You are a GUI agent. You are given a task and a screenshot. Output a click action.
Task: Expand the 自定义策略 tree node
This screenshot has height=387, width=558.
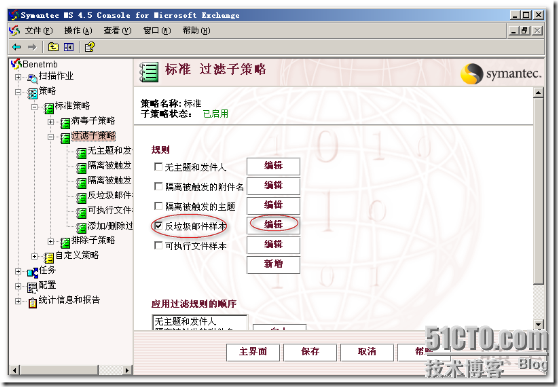point(34,256)
